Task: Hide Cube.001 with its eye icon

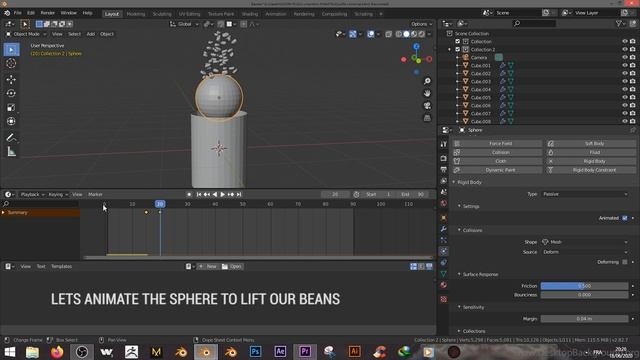Action: (x=624, y=65)
